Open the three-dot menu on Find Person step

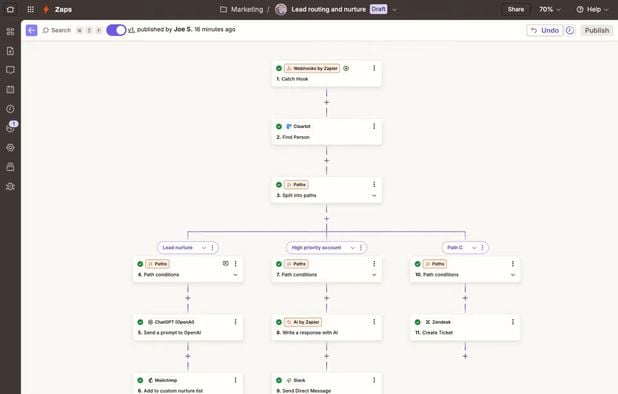tap(374, 126)
